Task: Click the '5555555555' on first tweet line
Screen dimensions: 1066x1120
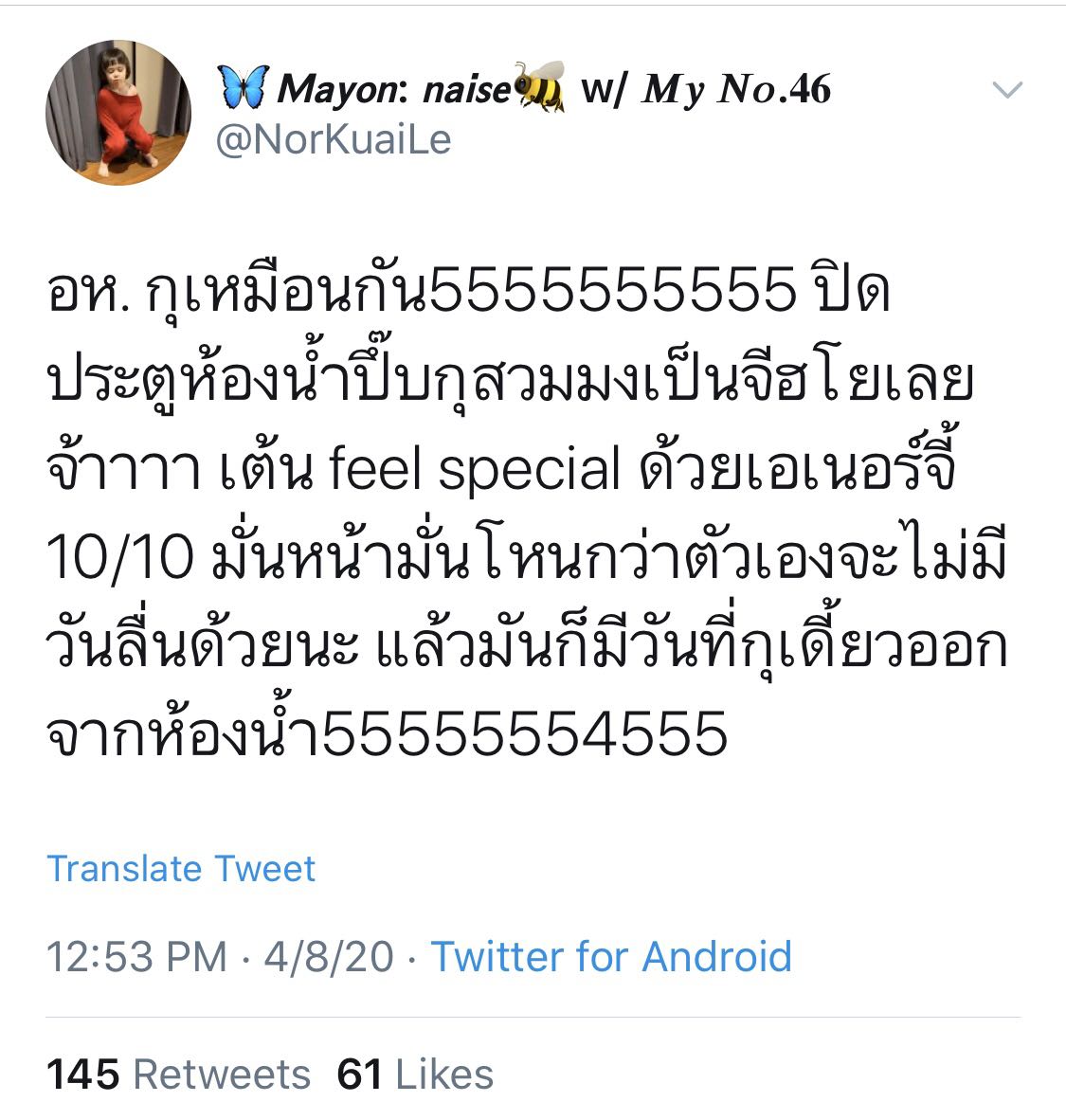Action: click(x=612, y=291)
